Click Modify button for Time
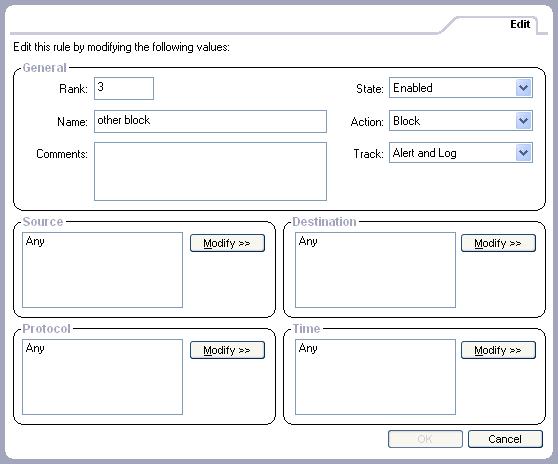Viewport: 558px width, 464px height. pos(498,350)
